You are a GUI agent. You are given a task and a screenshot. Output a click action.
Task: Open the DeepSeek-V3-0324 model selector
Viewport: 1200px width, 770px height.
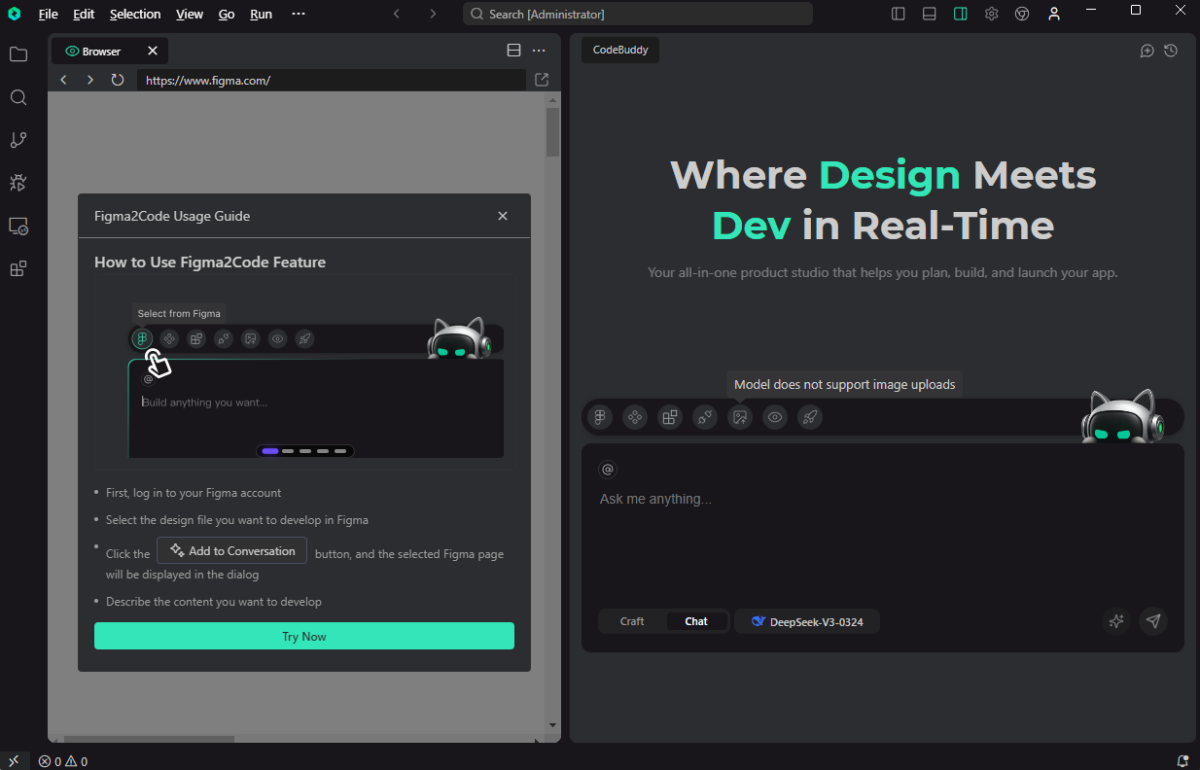(x=807, y=621)
